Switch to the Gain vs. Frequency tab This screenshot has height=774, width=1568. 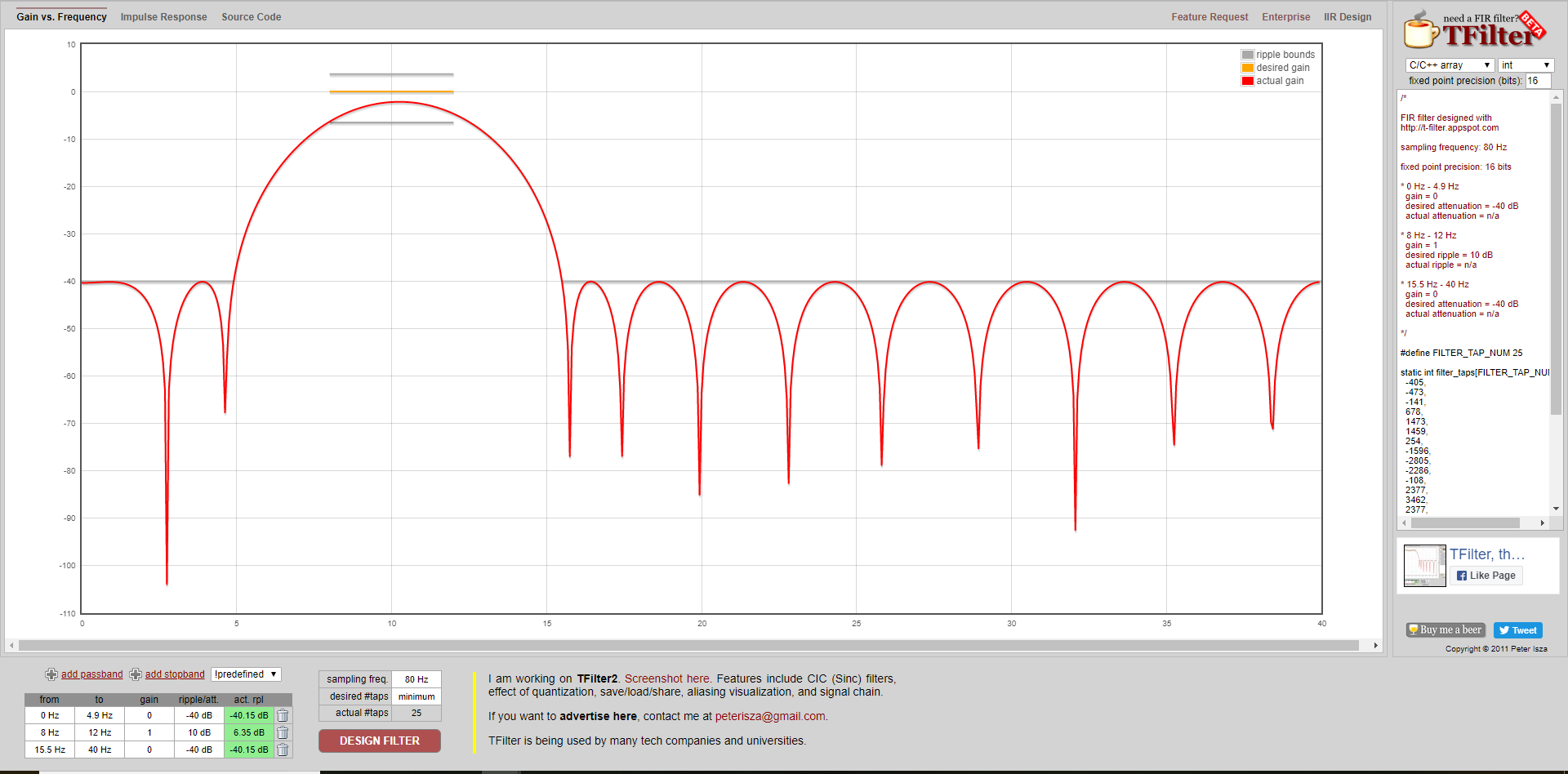click(x=61, y=17)
